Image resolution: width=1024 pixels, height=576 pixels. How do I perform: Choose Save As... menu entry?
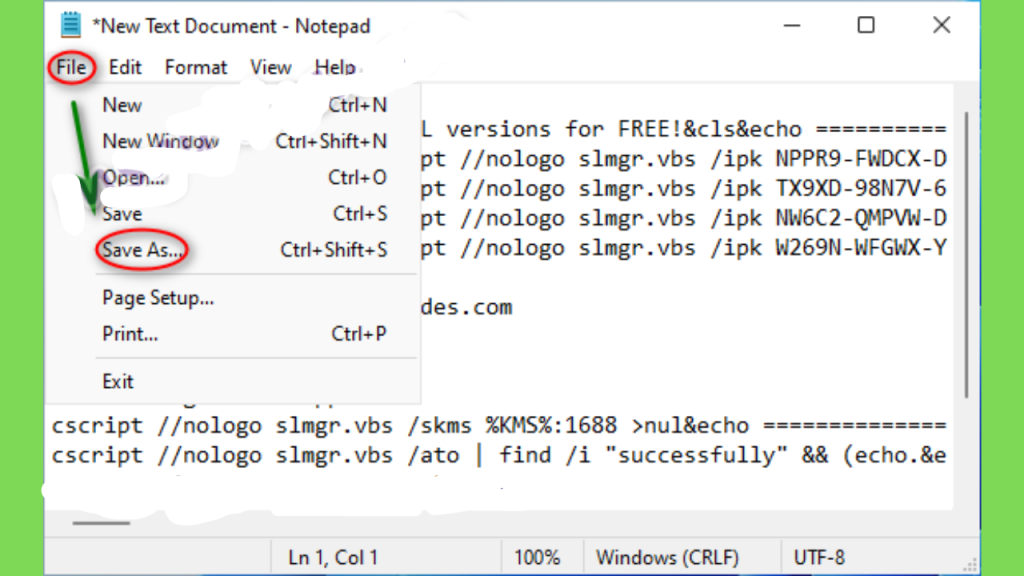(244, 250)
